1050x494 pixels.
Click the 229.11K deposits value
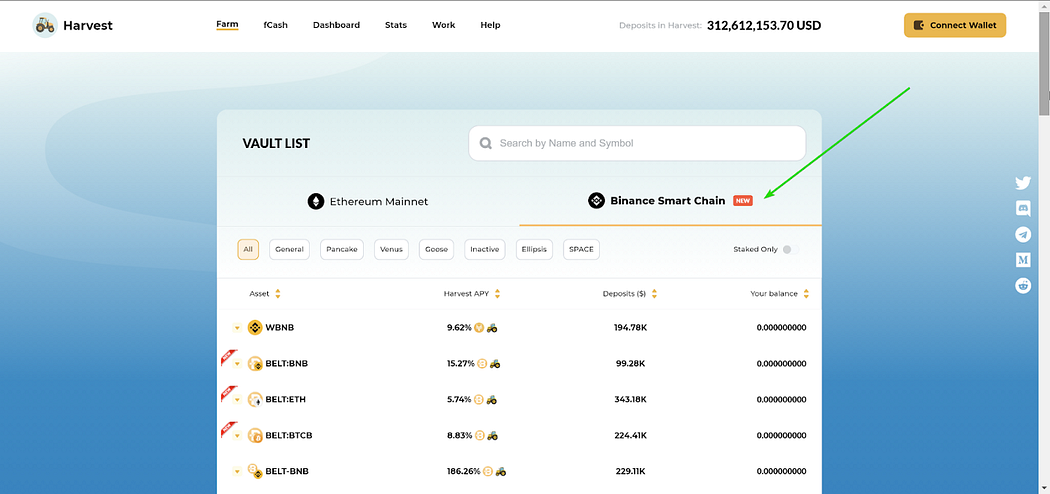tap(630, 471)
